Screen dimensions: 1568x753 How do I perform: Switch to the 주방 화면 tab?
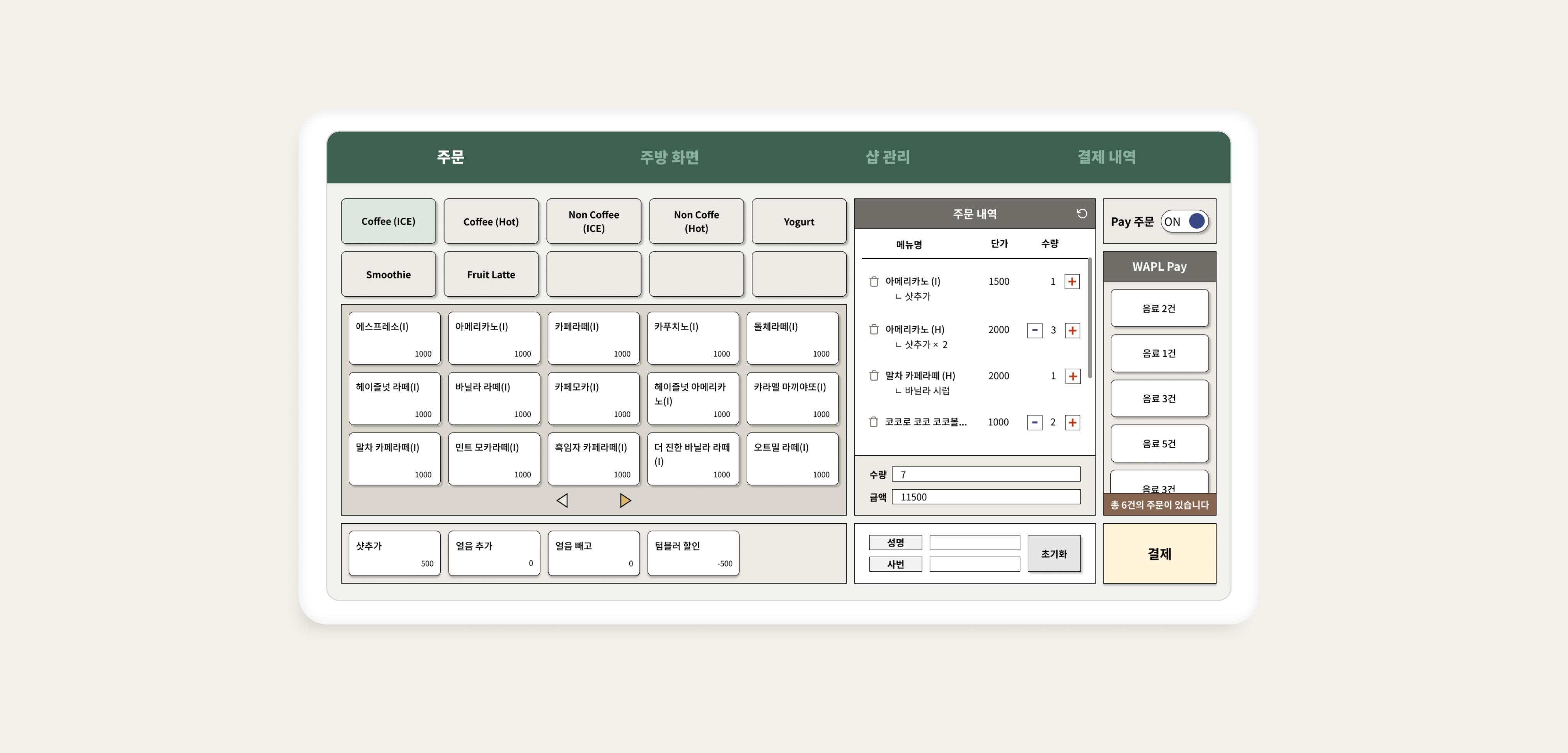click(x=669, y=157)
